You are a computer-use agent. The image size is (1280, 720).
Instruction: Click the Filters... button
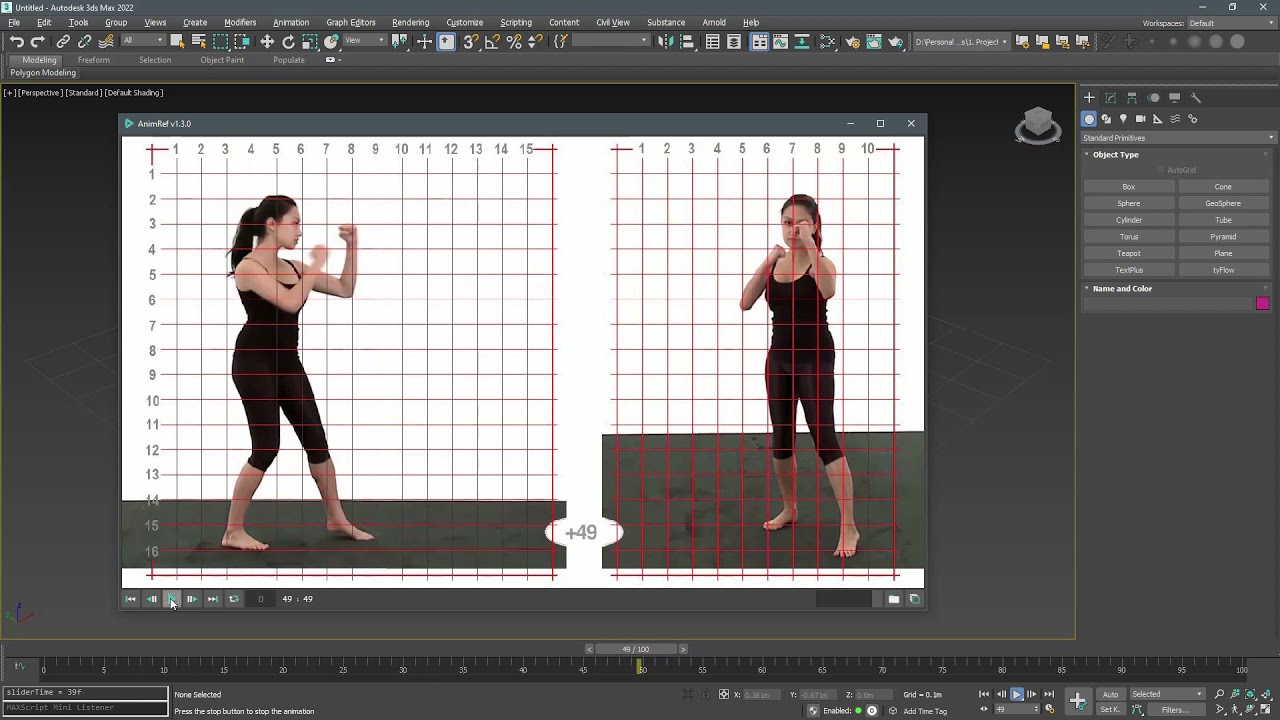(x=1174, y=710)
